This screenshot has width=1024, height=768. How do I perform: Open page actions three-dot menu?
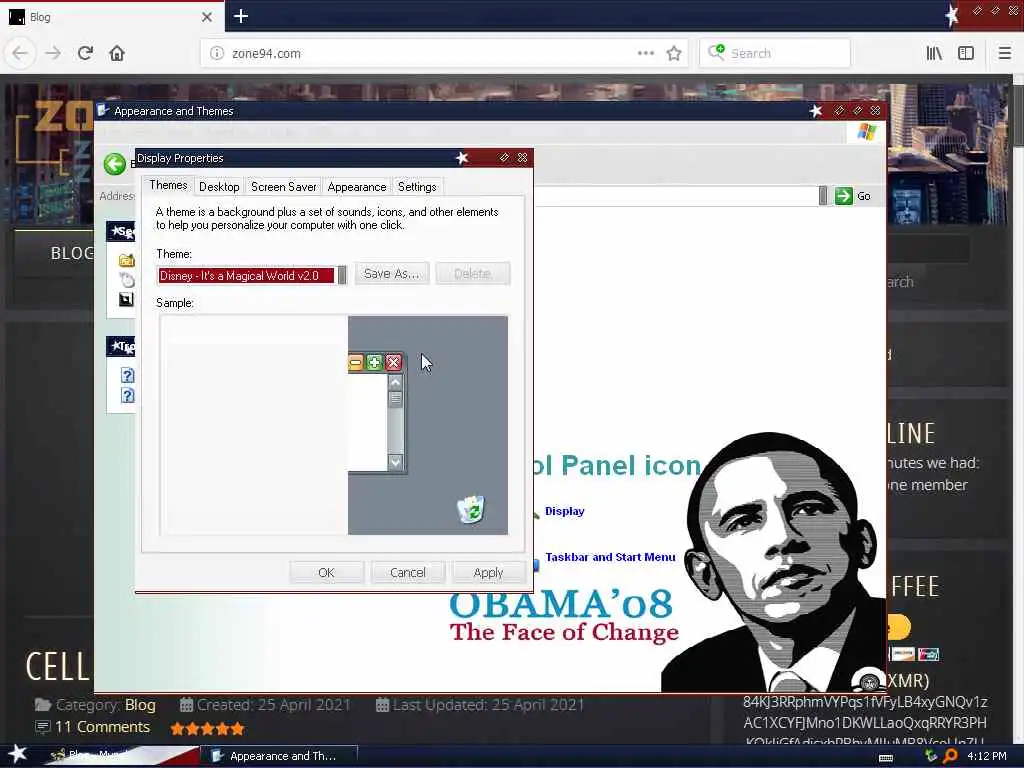645,53
